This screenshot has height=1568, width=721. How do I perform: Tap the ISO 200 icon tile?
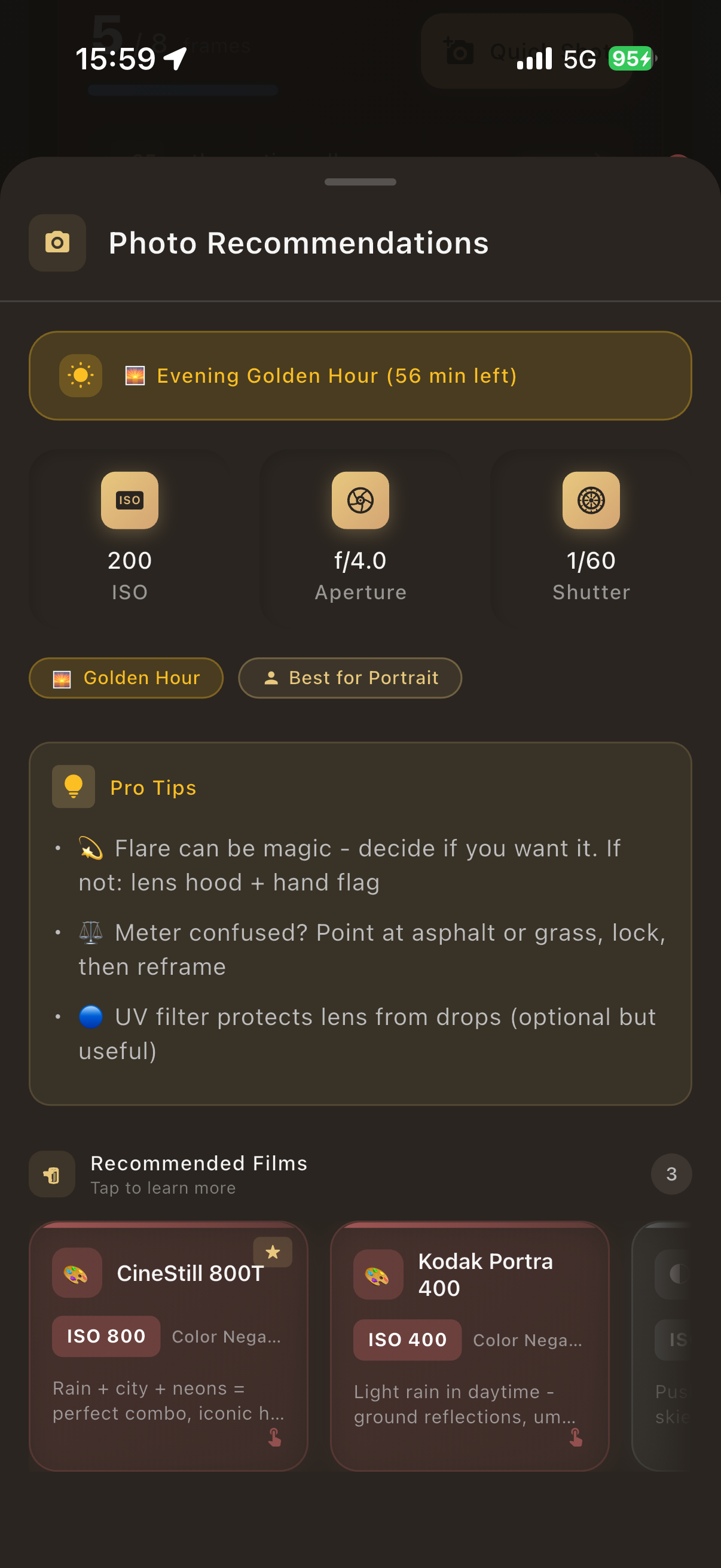pyautogui.click(x=130, y=501)
